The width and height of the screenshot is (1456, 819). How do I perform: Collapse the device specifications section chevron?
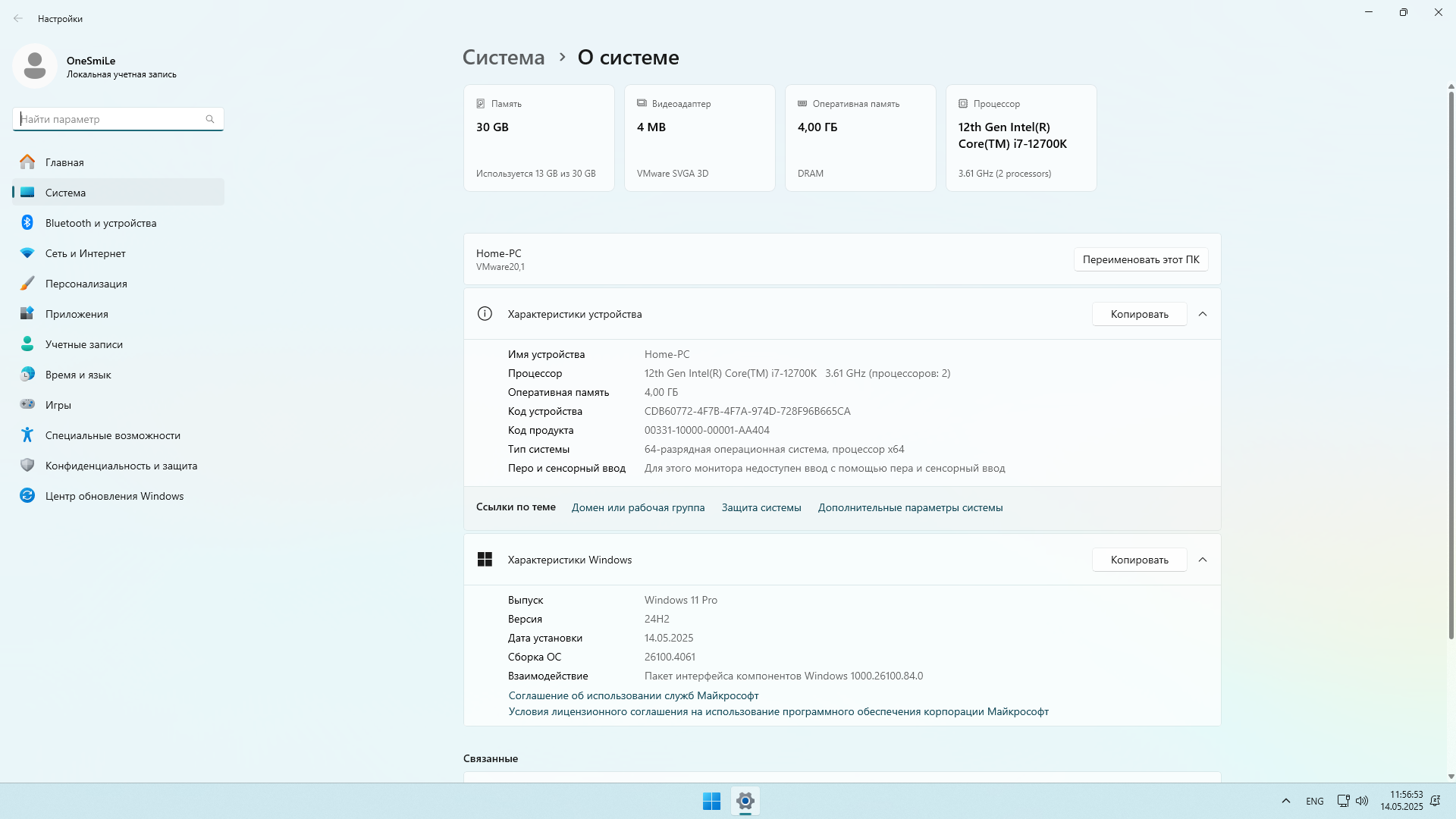[x=1203, y=314]
